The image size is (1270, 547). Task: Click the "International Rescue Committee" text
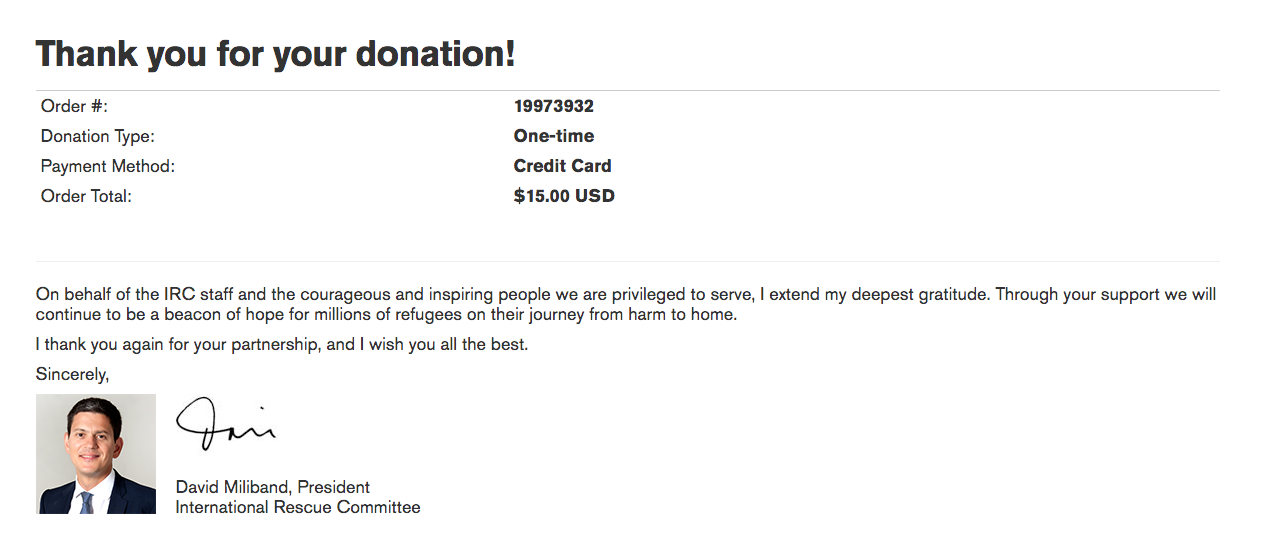point(298,507)
